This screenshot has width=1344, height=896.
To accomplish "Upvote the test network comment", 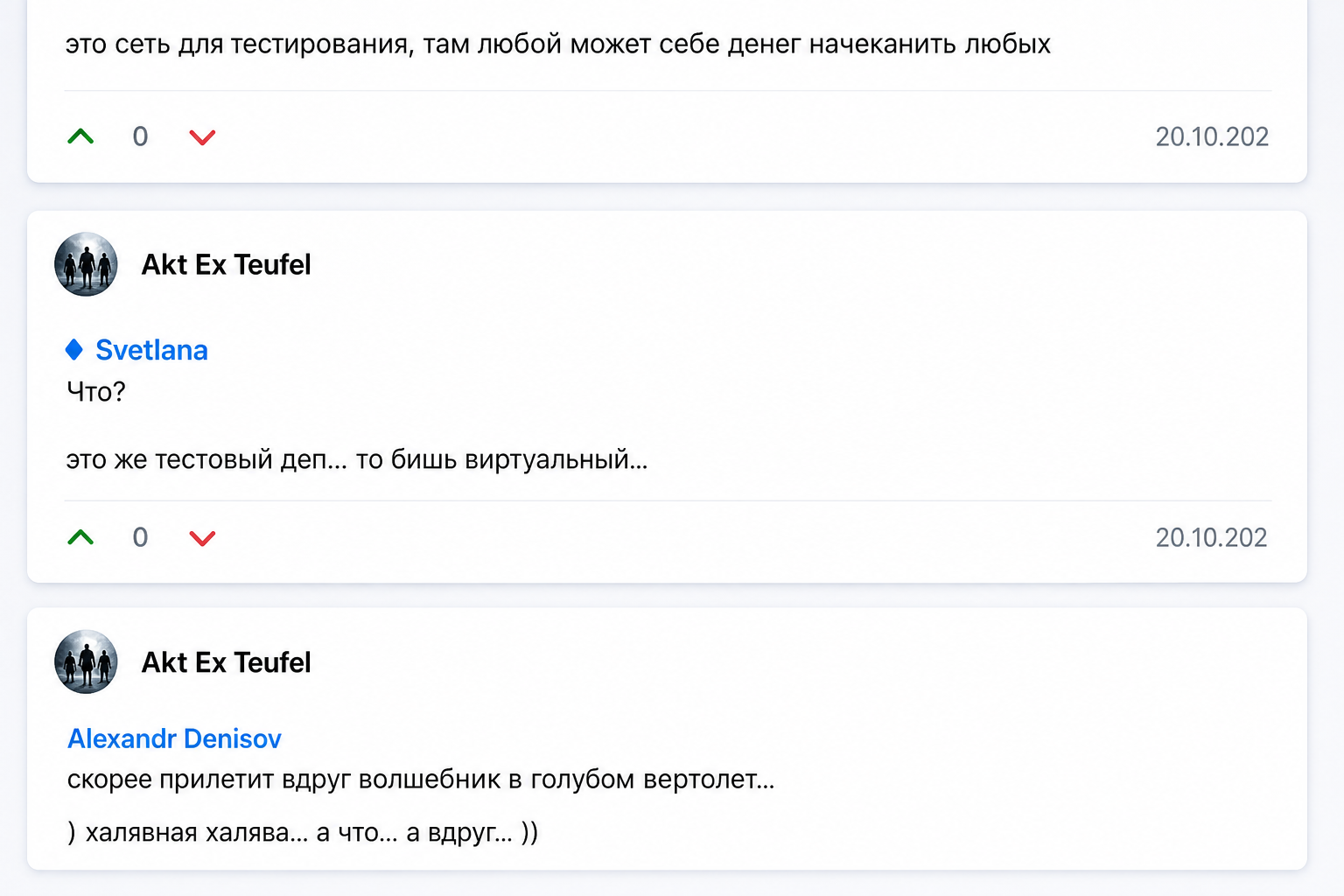I will coord(80,136).
